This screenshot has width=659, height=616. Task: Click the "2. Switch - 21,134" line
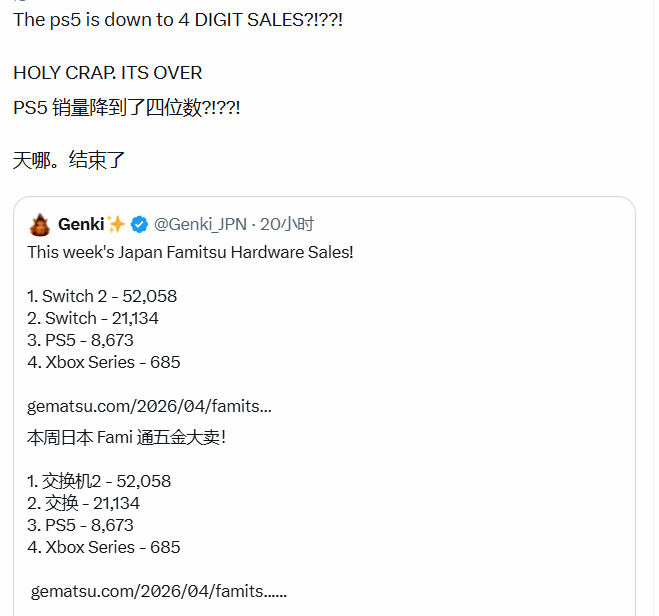[x=93, y=318]
